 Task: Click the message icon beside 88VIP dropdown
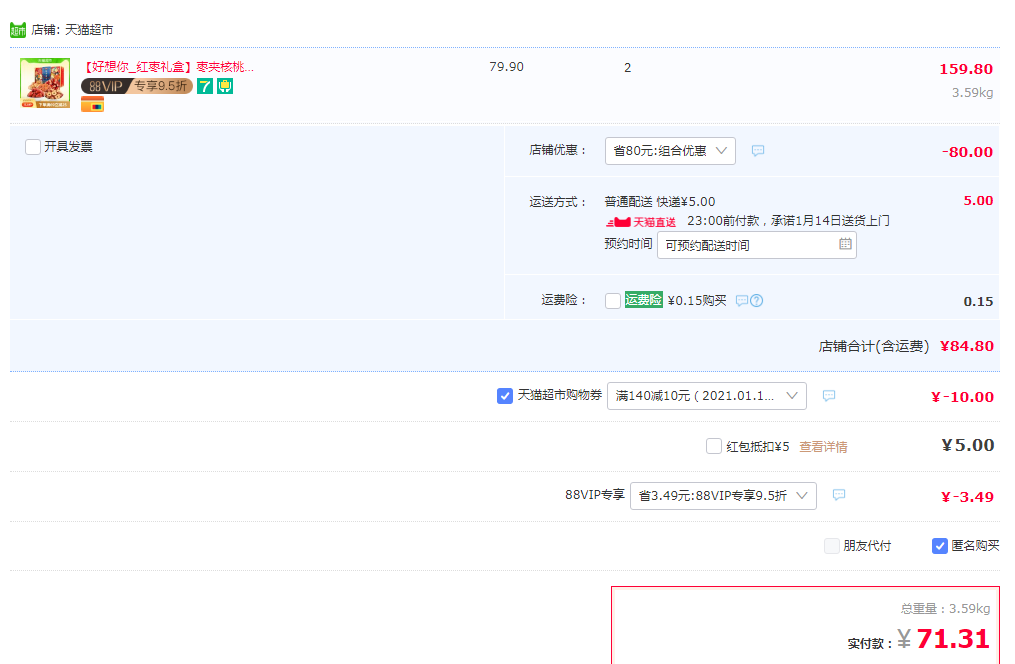tap(839, 495)
